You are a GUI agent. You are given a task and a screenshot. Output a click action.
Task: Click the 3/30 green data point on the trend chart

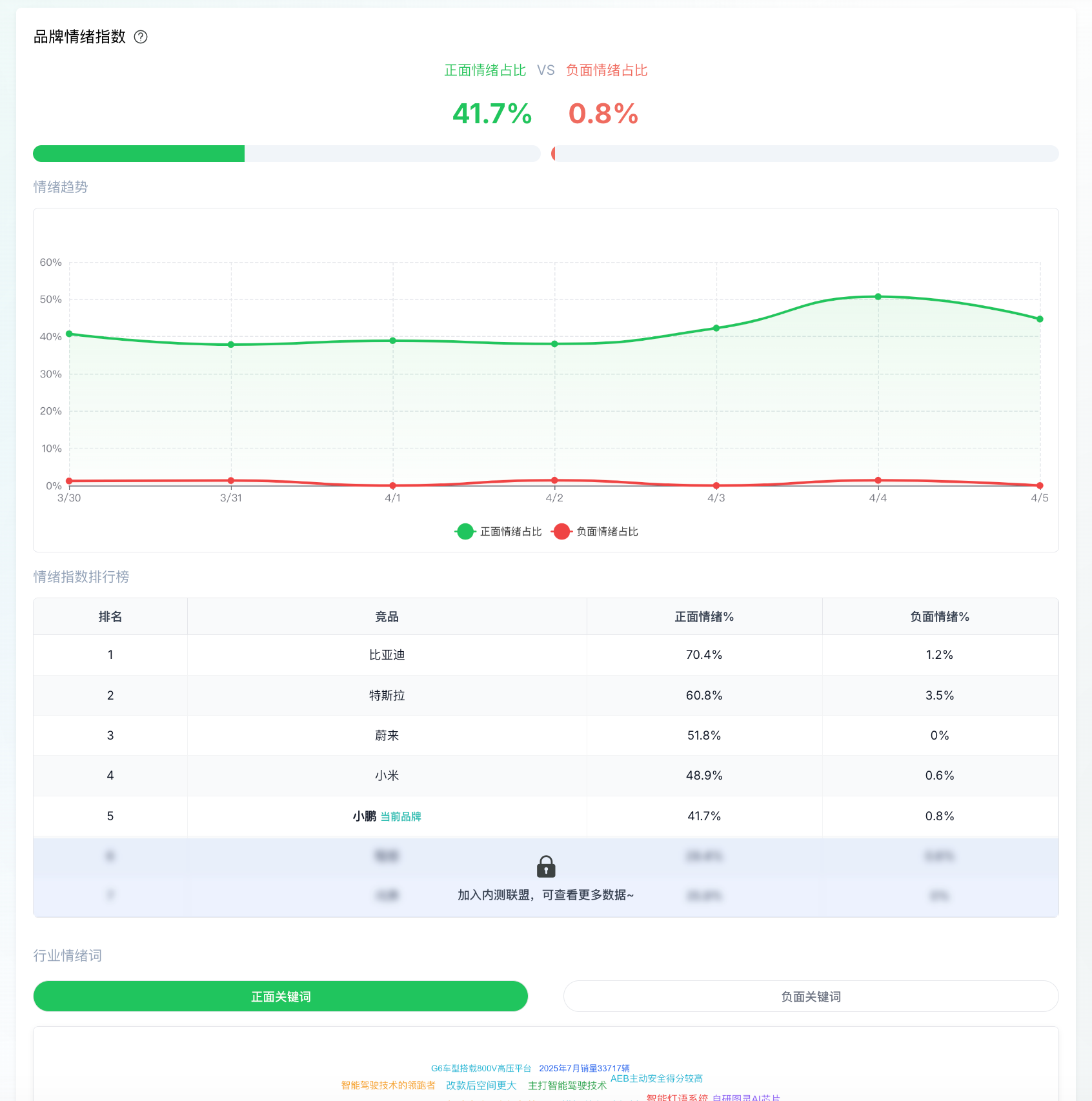[x=69, y=334]
